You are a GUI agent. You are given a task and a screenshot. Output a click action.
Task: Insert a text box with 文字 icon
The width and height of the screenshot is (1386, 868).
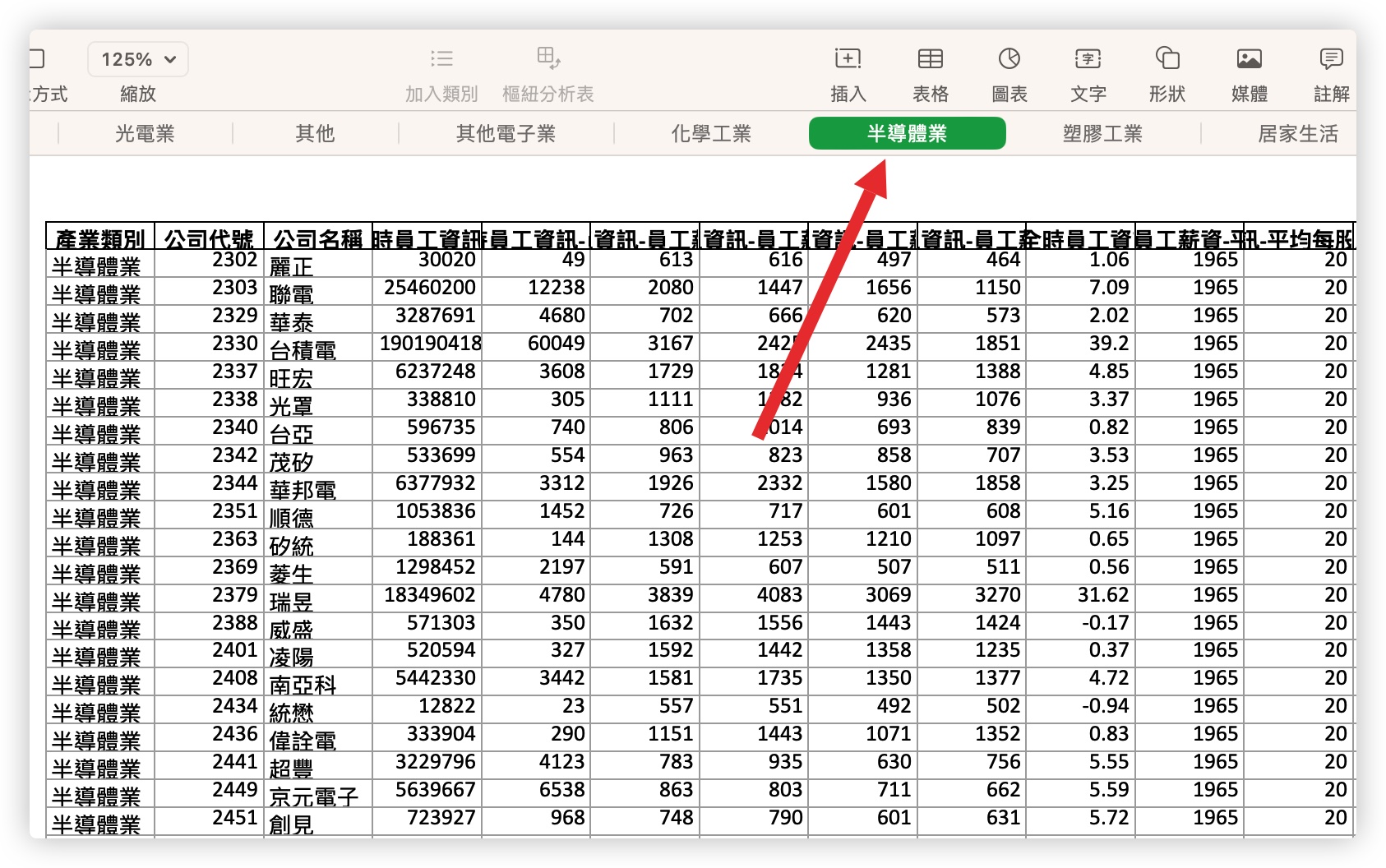click(1088, 58)
